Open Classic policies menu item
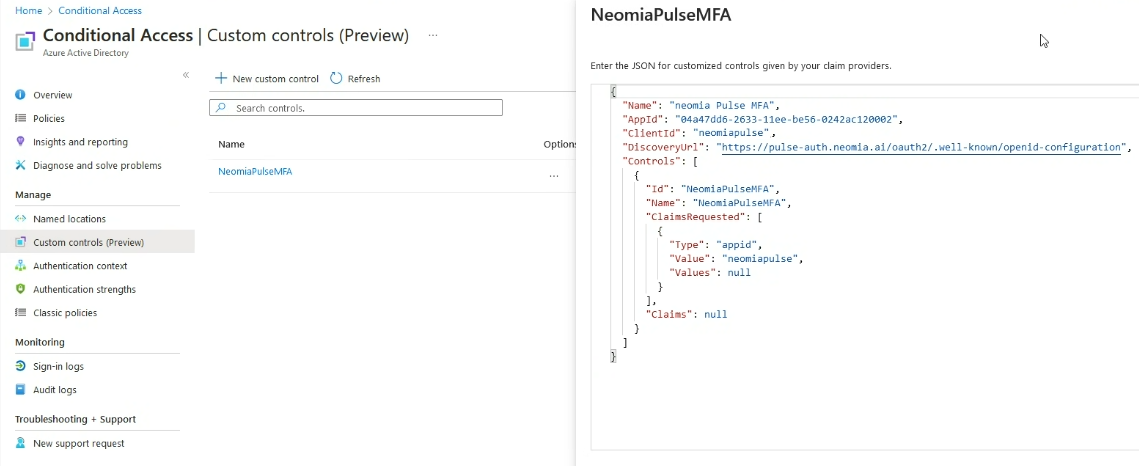This screenshot has height=466, width=1139. (65, 313)
